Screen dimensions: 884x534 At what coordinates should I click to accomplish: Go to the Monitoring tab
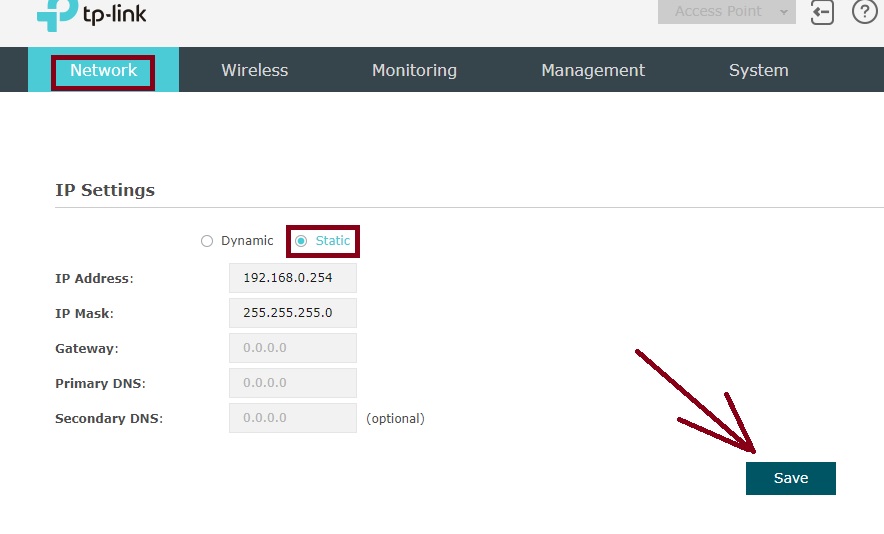click(x=414, y=70)
